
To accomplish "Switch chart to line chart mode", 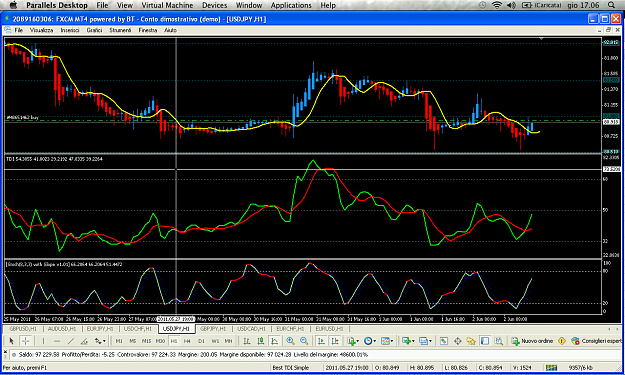I will (x=275, y=341).
